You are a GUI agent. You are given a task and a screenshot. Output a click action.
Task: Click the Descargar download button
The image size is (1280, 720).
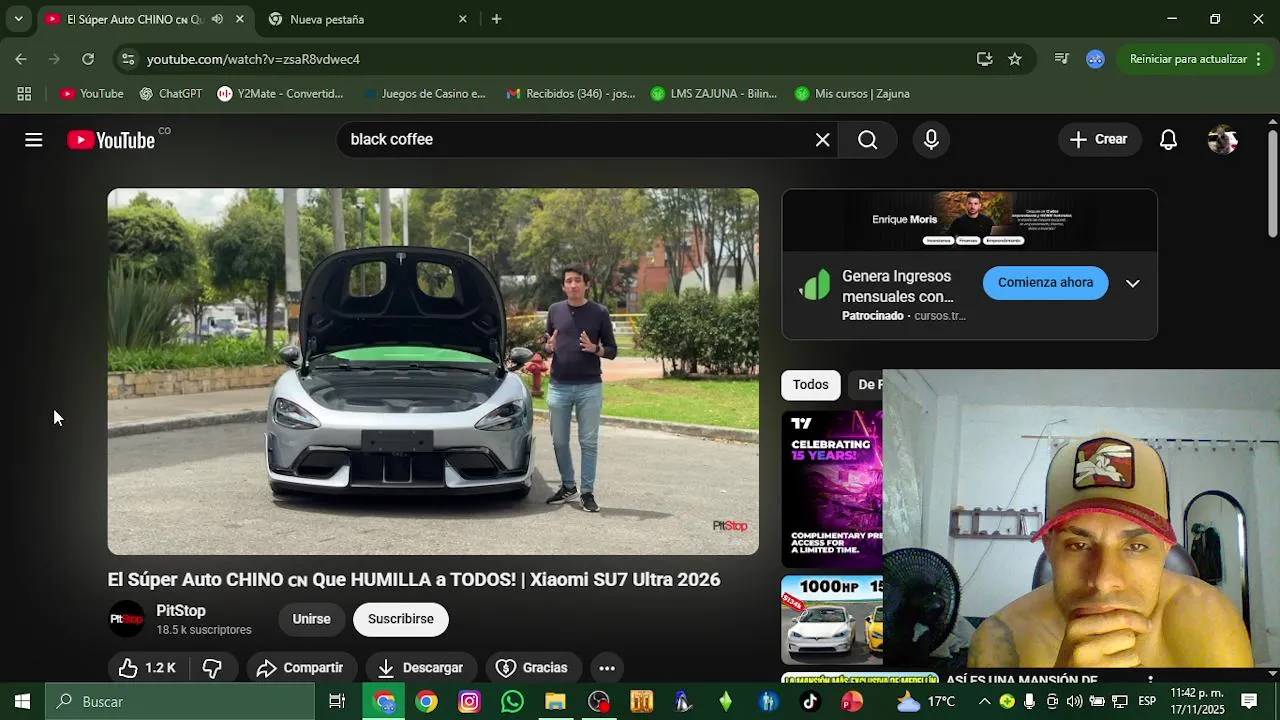click(421, 668)
